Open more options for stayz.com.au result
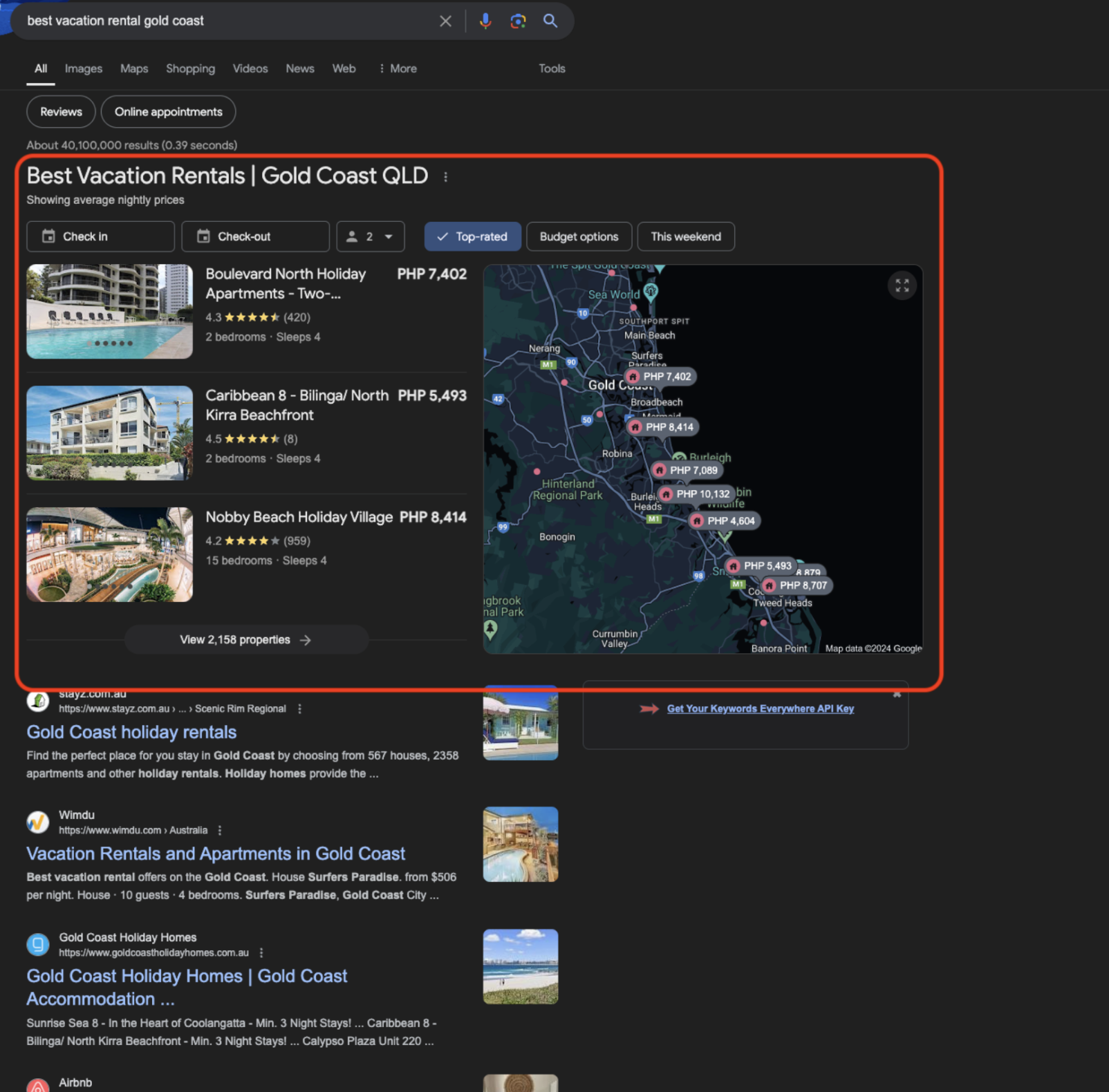The width and height of the screenshot is (1109, 1092). click(299, 709)
